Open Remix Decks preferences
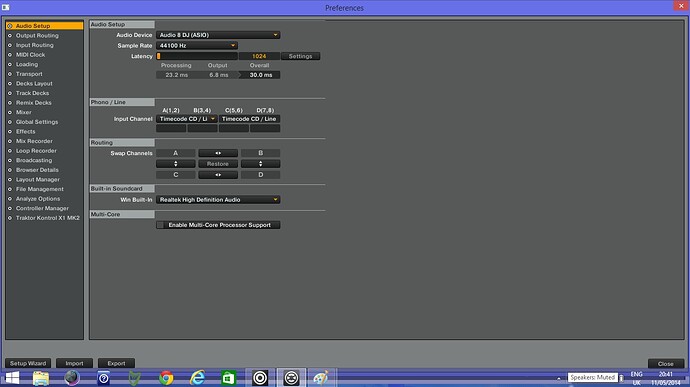The image size is (690, 387). [33, 103]
